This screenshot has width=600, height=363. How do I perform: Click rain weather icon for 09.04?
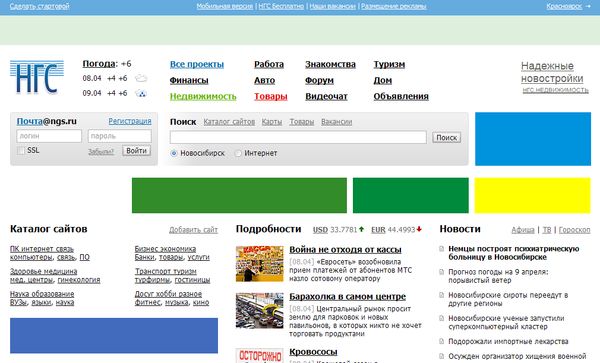coord(142,93)
